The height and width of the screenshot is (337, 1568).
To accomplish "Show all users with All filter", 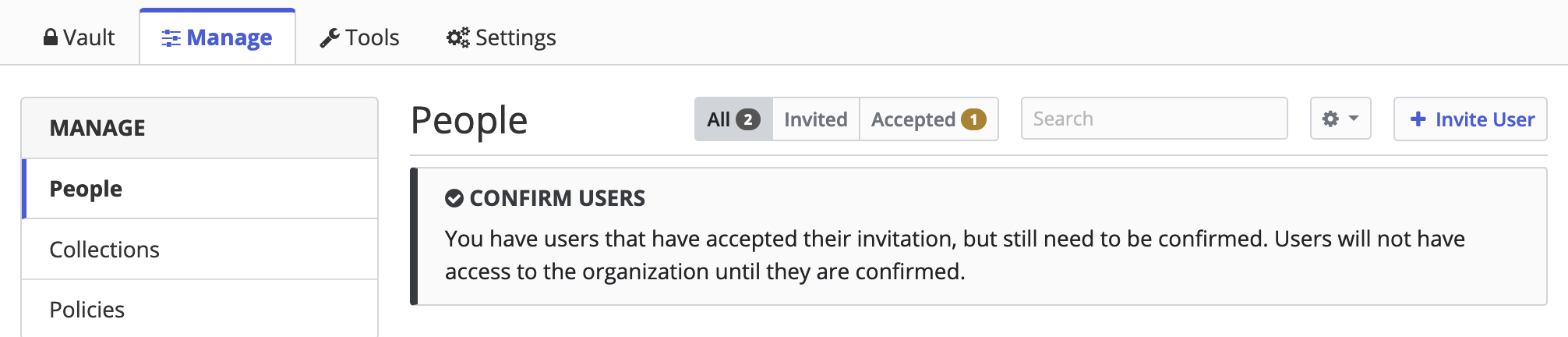I will 733,119.
